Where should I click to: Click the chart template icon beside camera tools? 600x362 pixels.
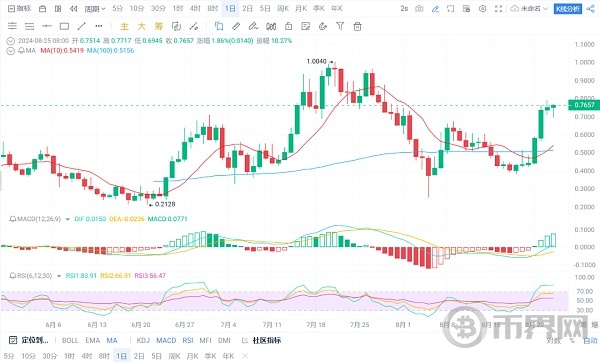coord(466,8)
